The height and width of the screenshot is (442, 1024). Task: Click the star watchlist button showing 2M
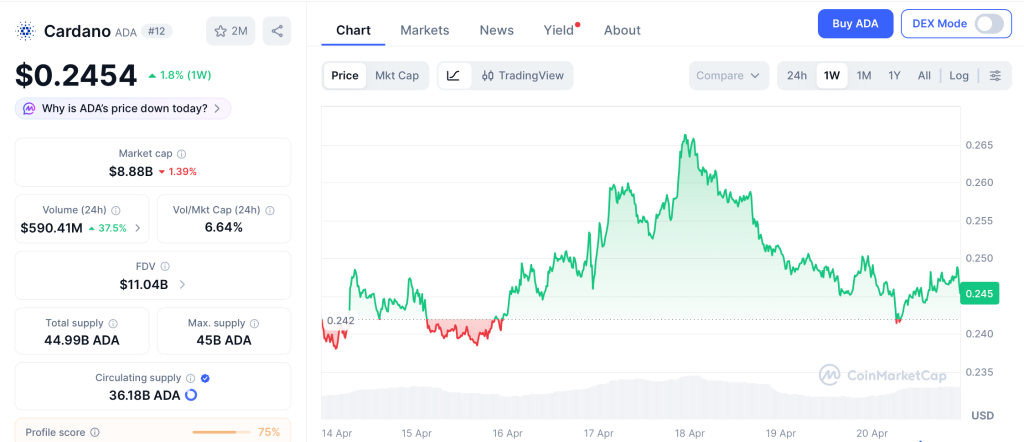[x=231, y=31]
